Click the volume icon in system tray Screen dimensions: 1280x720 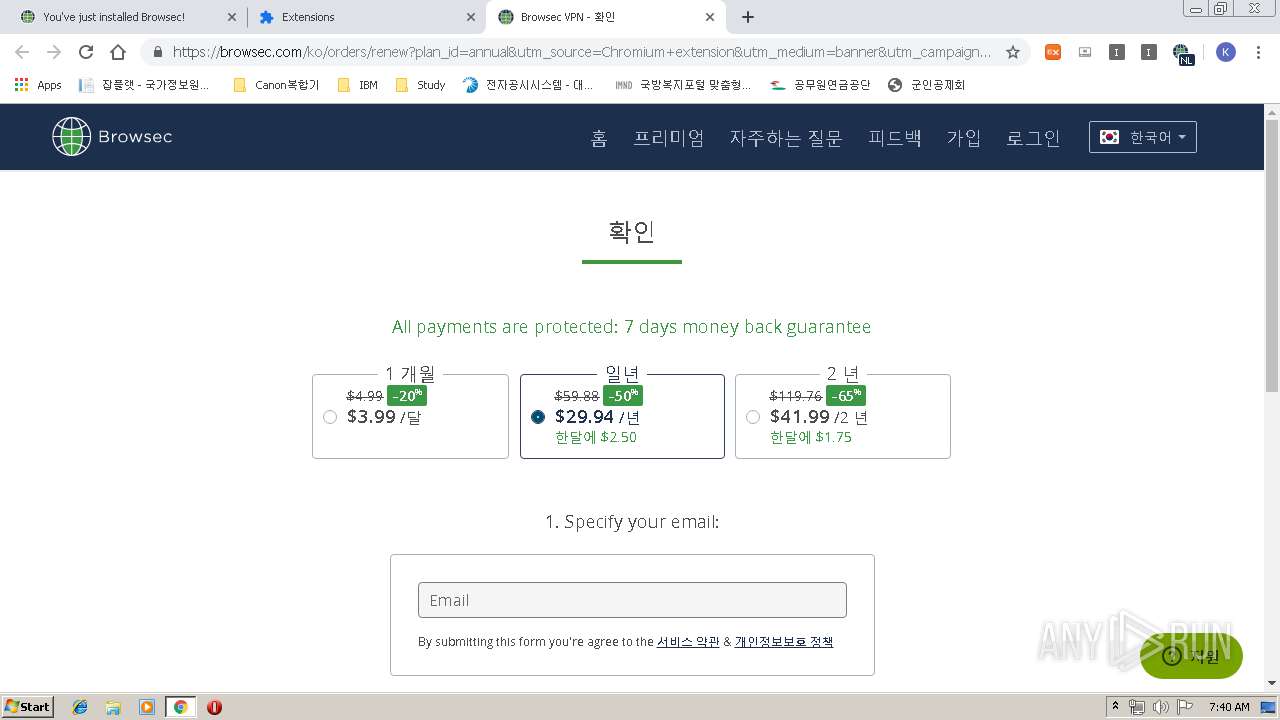click(x=1160, y=707)
